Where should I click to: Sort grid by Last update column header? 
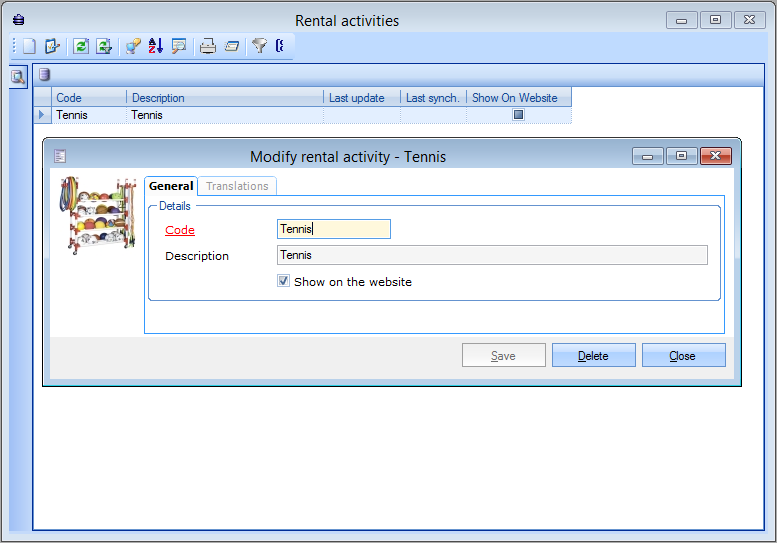click(360, 98)
